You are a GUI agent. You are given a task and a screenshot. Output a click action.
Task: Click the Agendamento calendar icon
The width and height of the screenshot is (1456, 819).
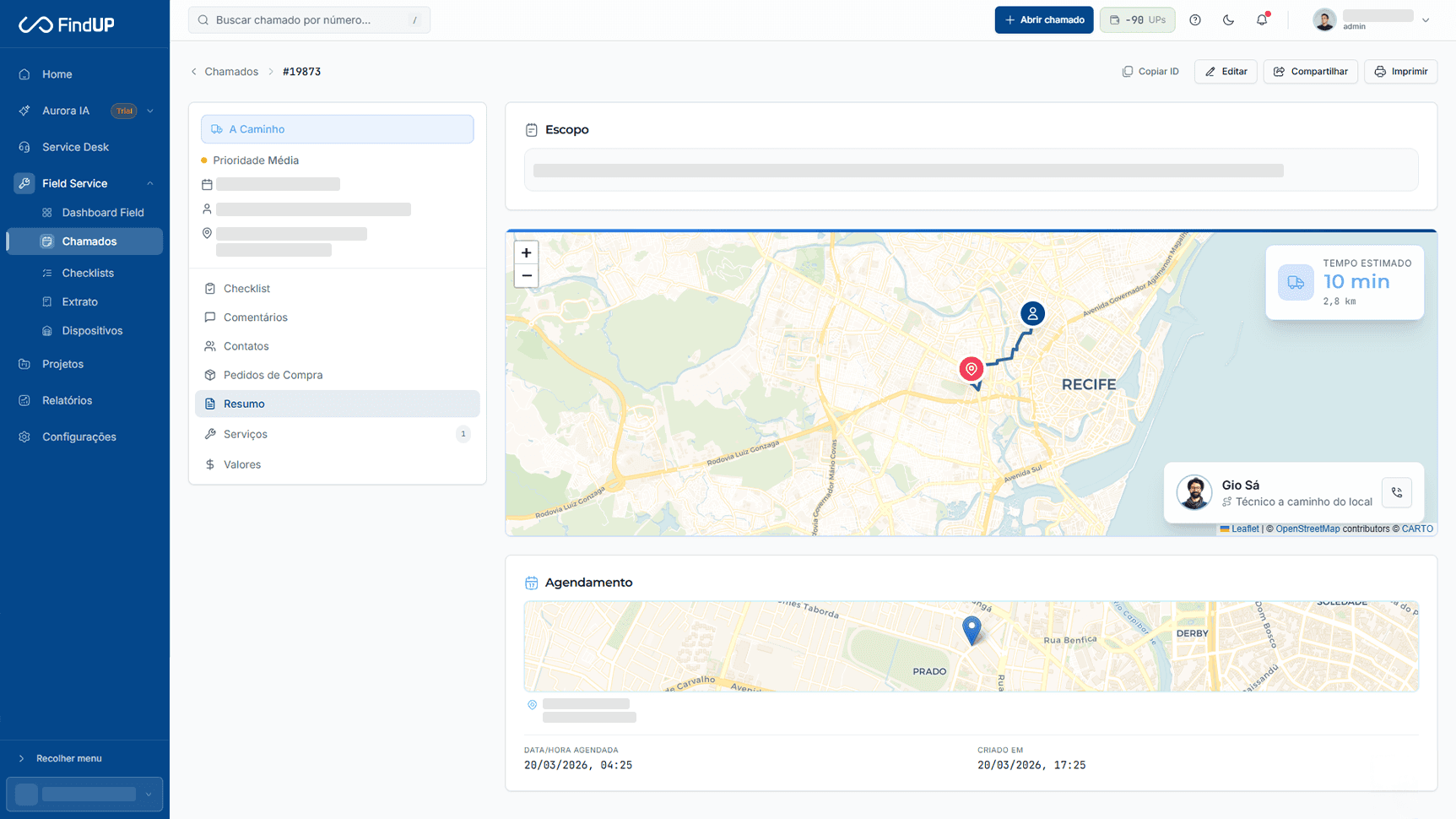click(x=531, y=583)
